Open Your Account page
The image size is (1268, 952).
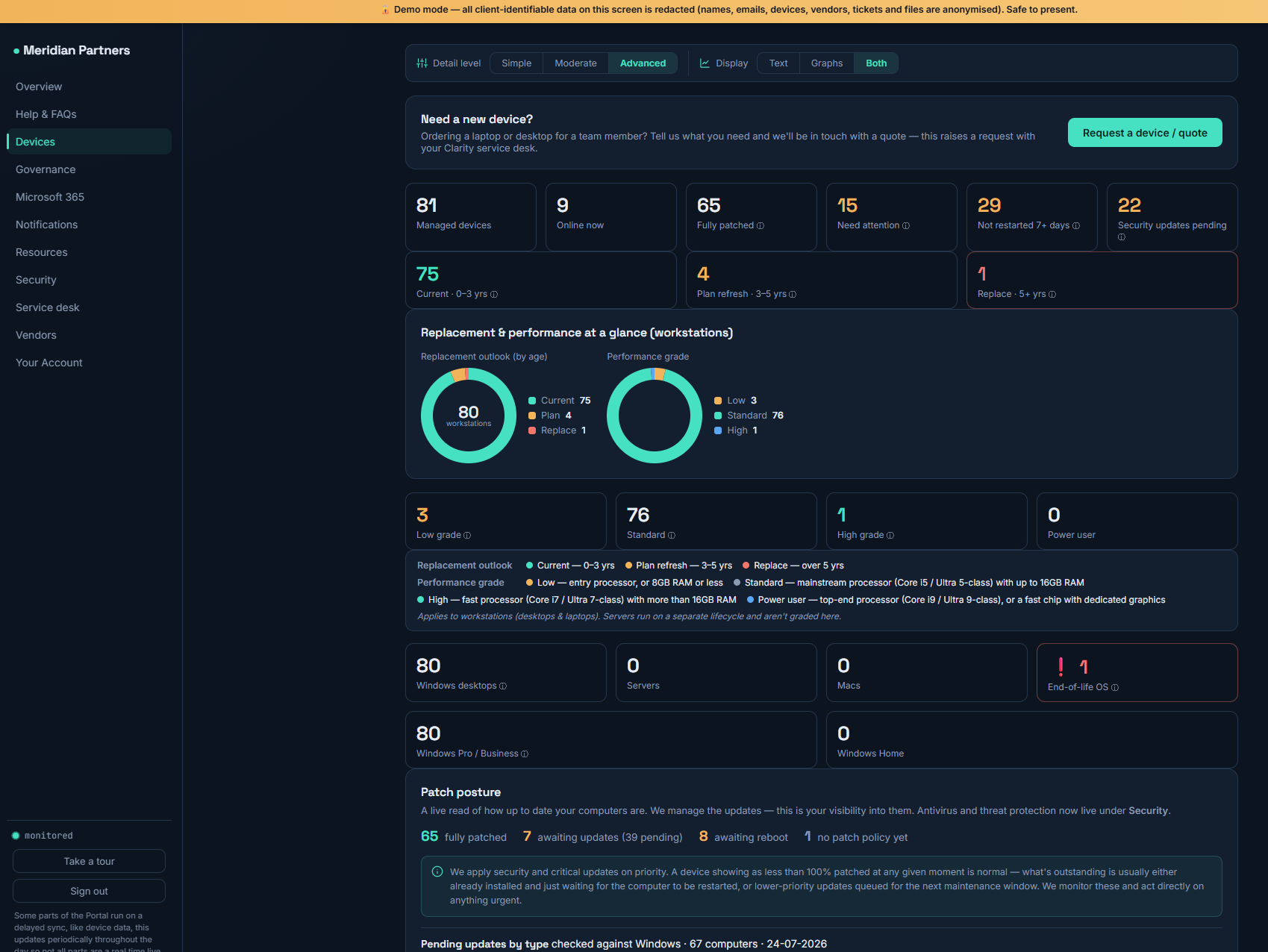click(89, 363)
